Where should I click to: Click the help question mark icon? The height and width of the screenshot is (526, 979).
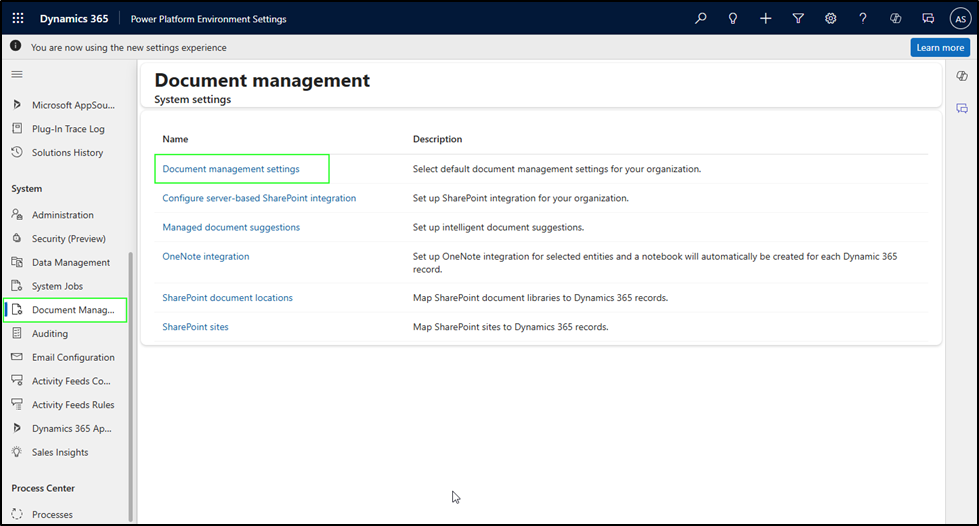(863, 18)
